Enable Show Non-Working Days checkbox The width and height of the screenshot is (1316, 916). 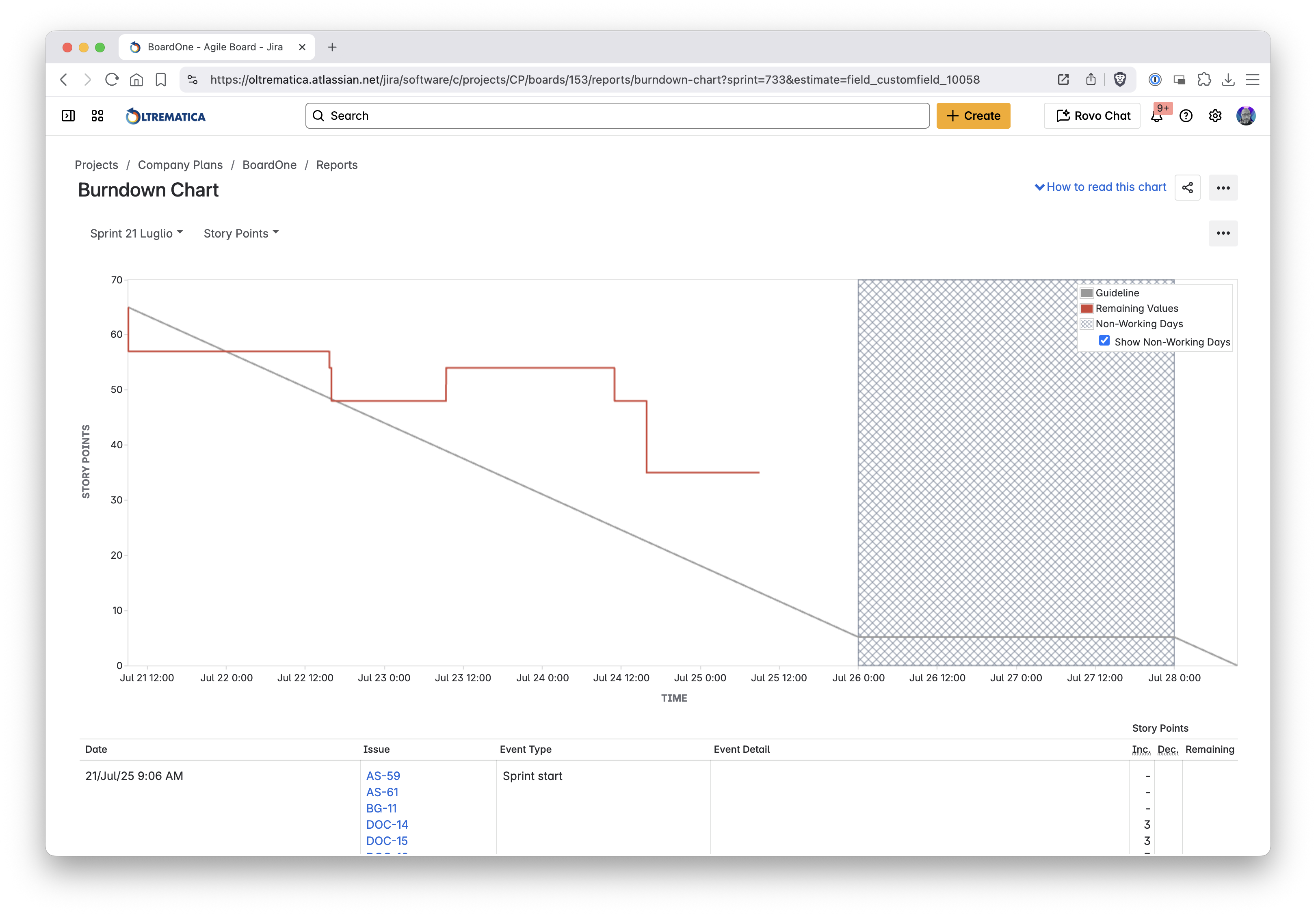1104,340
